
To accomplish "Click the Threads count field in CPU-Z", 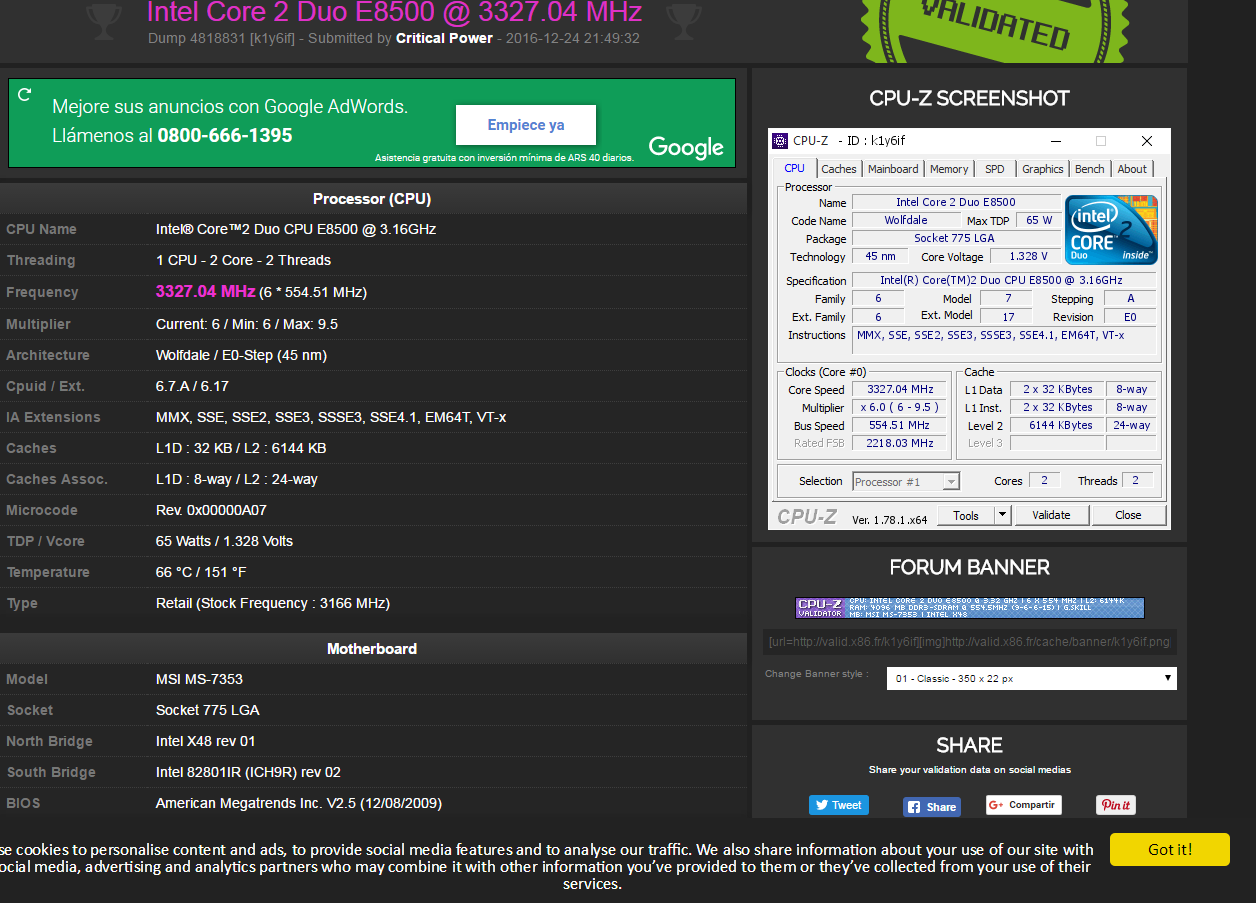I will point(1136,481).
